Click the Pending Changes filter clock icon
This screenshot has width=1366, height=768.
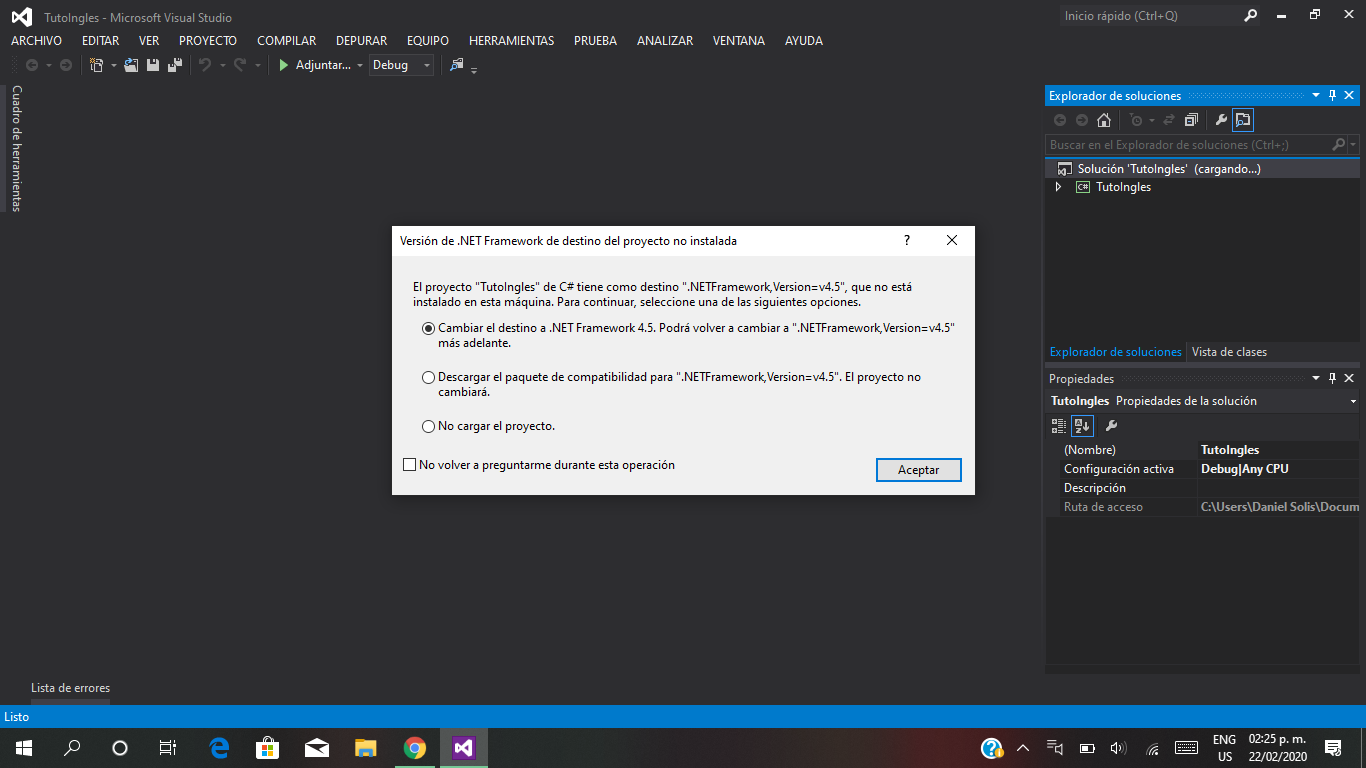pos(1136,120)
